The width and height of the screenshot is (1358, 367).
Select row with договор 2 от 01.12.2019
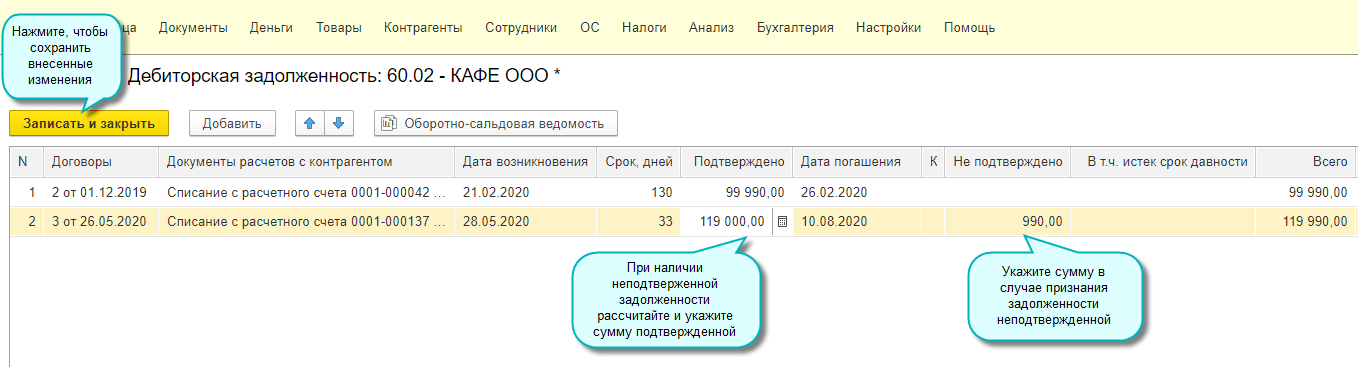pyautogui.click(x=680, y=192)
